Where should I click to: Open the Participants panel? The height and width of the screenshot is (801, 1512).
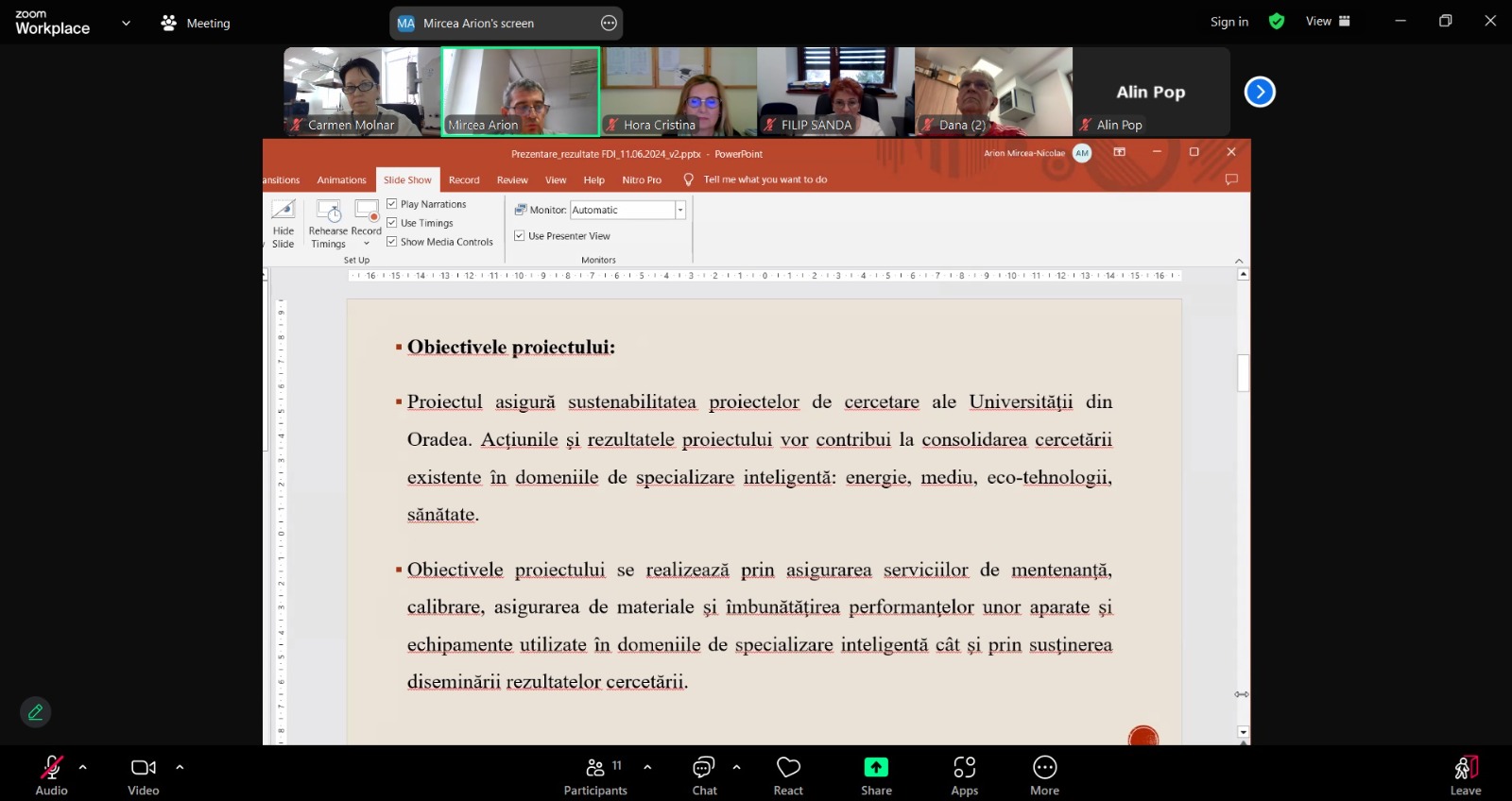(x=595, y=767)
